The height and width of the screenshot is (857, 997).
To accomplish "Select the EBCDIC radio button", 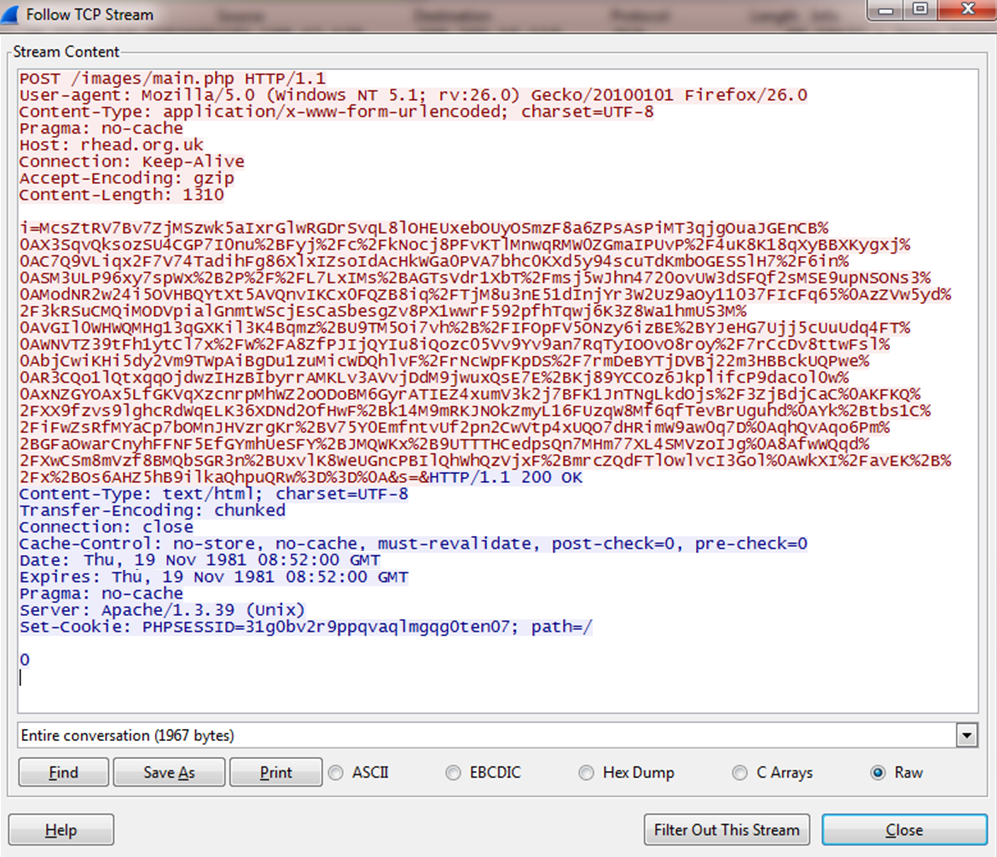I will [x=453, y=772].
